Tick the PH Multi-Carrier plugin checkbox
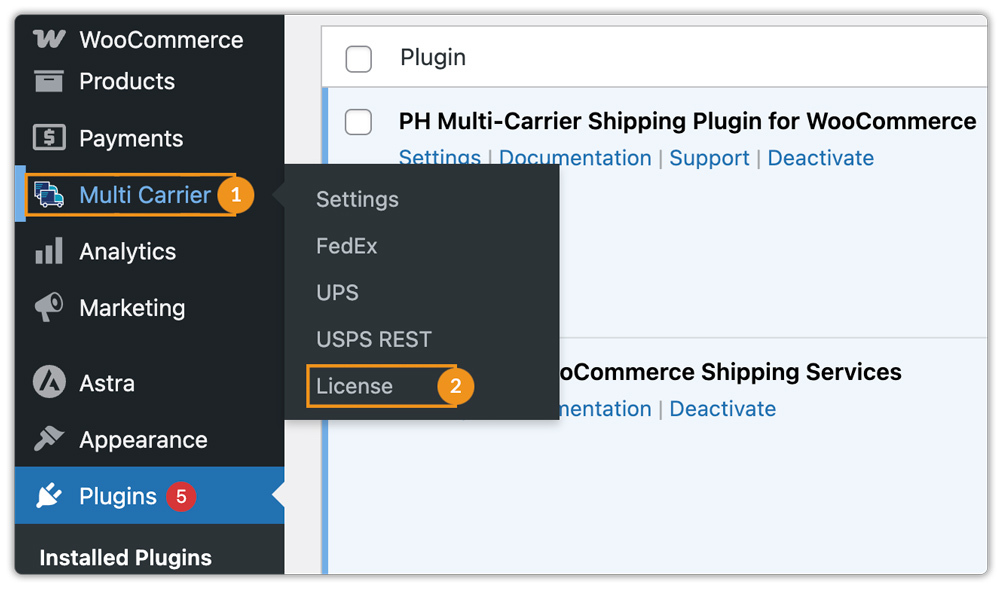1000x589 pixels. coord(358,122)
